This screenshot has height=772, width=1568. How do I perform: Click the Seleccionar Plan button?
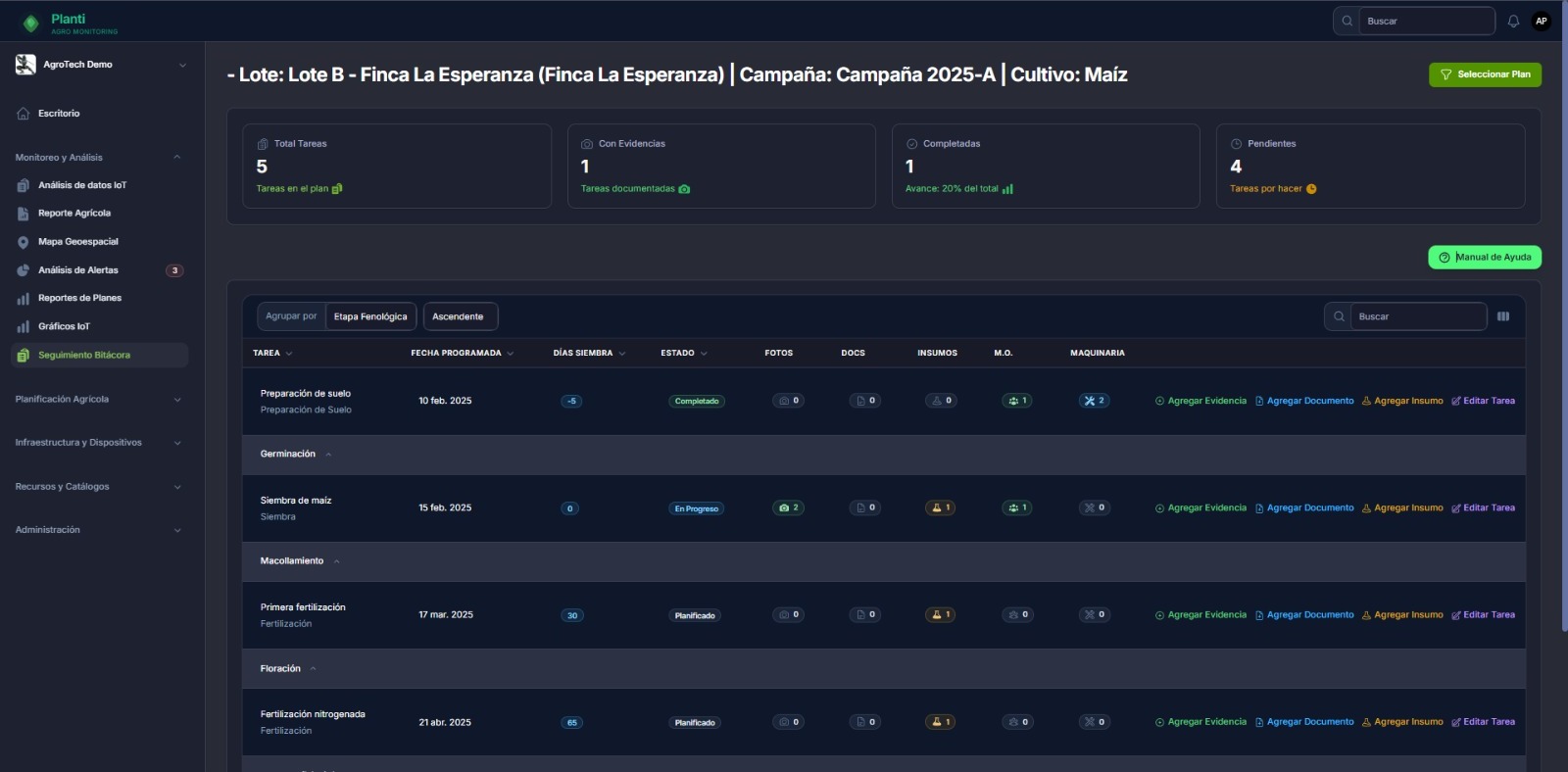coord(1484,74)
